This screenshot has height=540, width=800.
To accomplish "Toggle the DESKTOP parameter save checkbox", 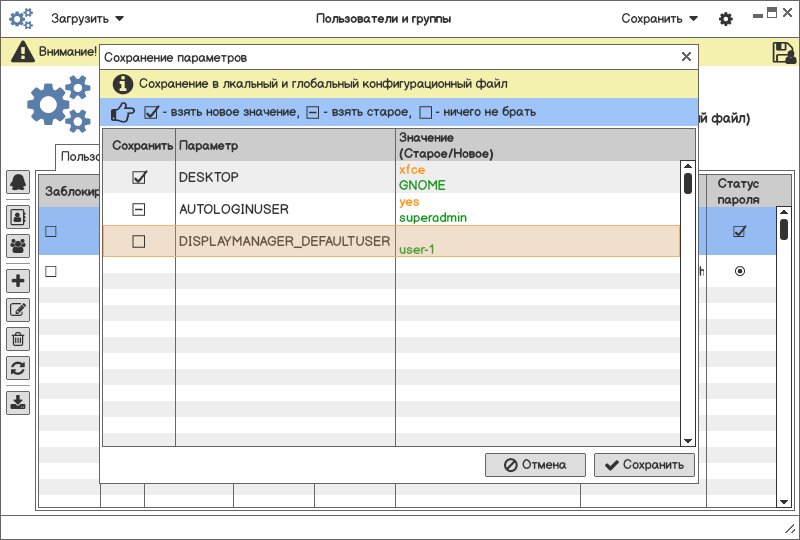I will [x=139, y=177].
